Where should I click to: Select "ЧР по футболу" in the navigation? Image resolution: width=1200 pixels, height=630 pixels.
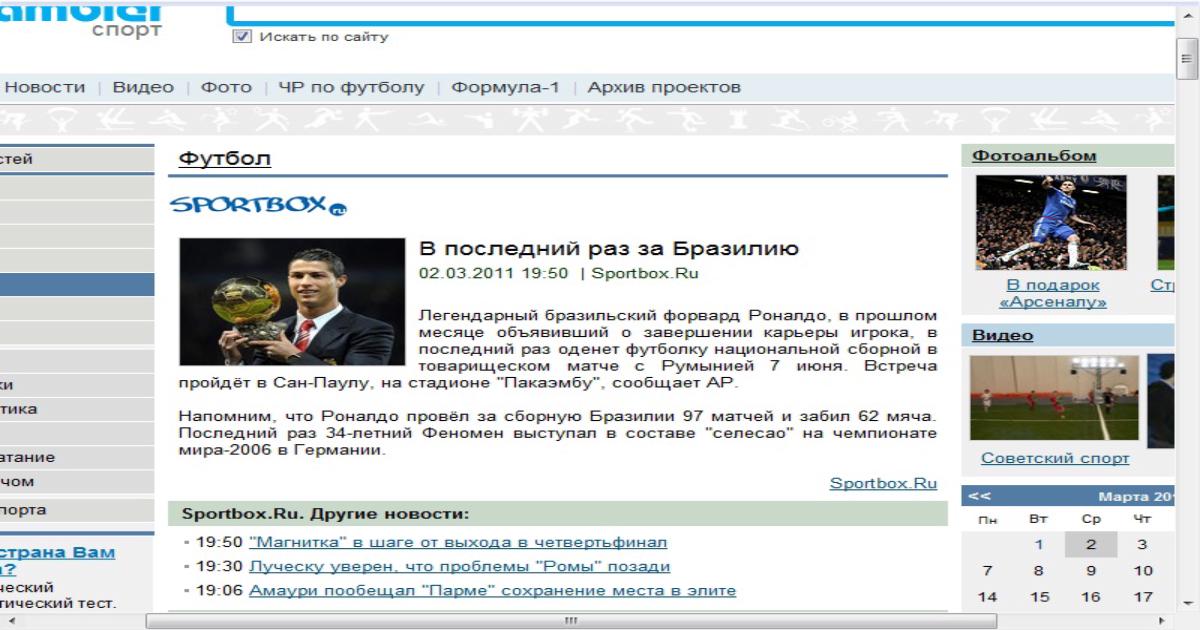351,87
